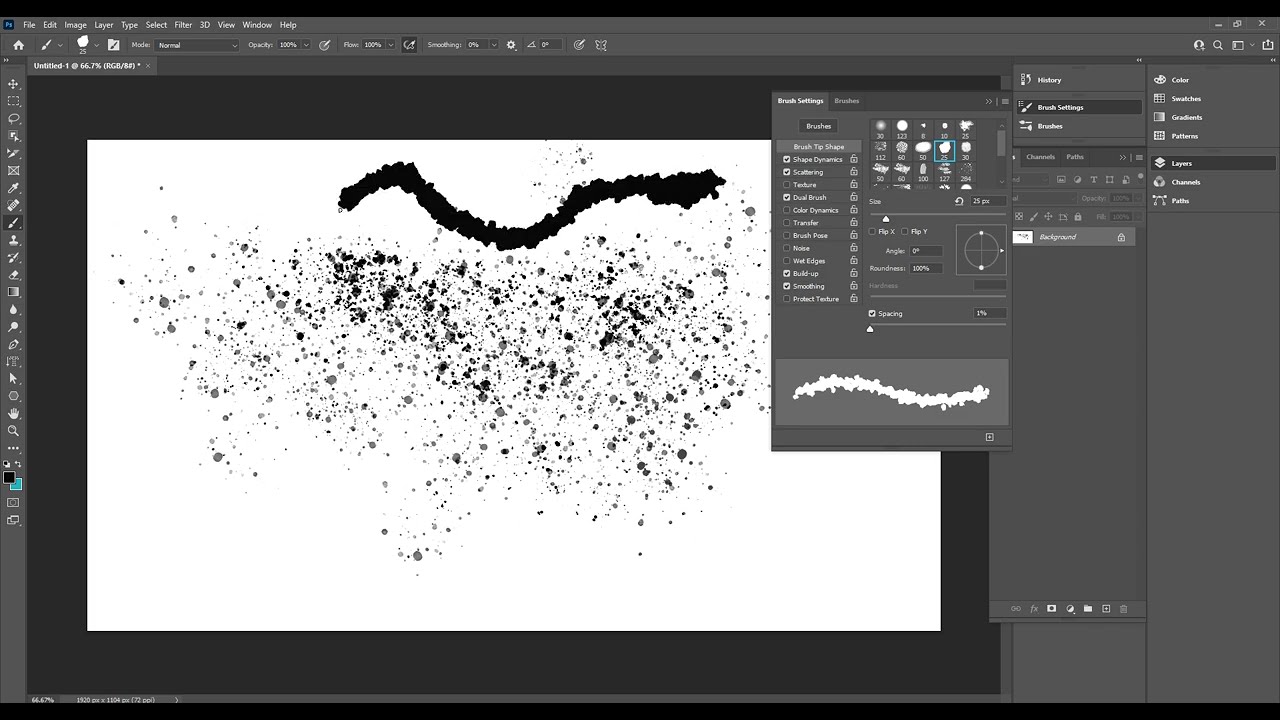
Task: Enable the Texture checkbox
Action: (787, 185)
